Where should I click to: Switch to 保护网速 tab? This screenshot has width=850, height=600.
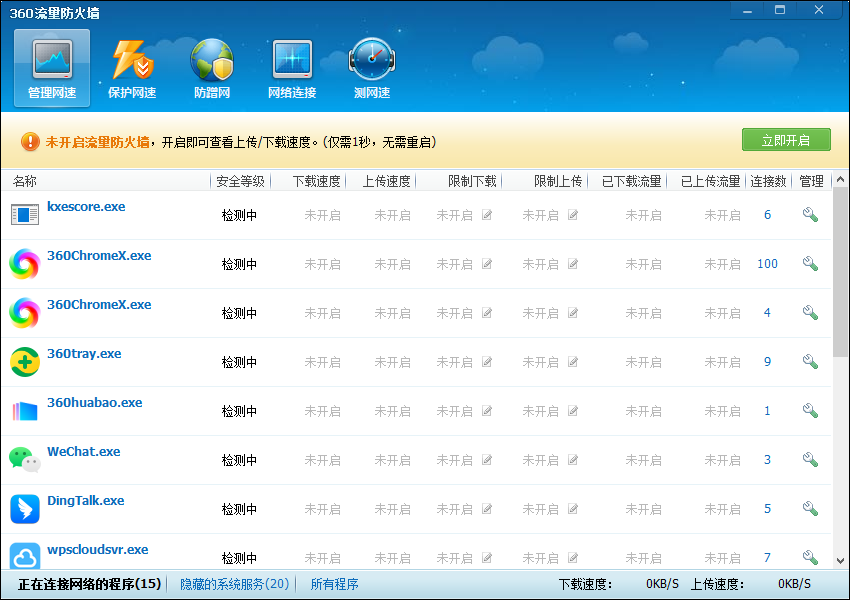132,68
